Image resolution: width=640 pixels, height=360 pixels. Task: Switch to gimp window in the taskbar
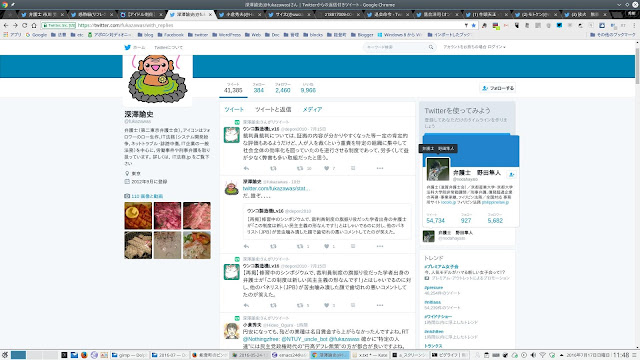[x=129, y=355]
